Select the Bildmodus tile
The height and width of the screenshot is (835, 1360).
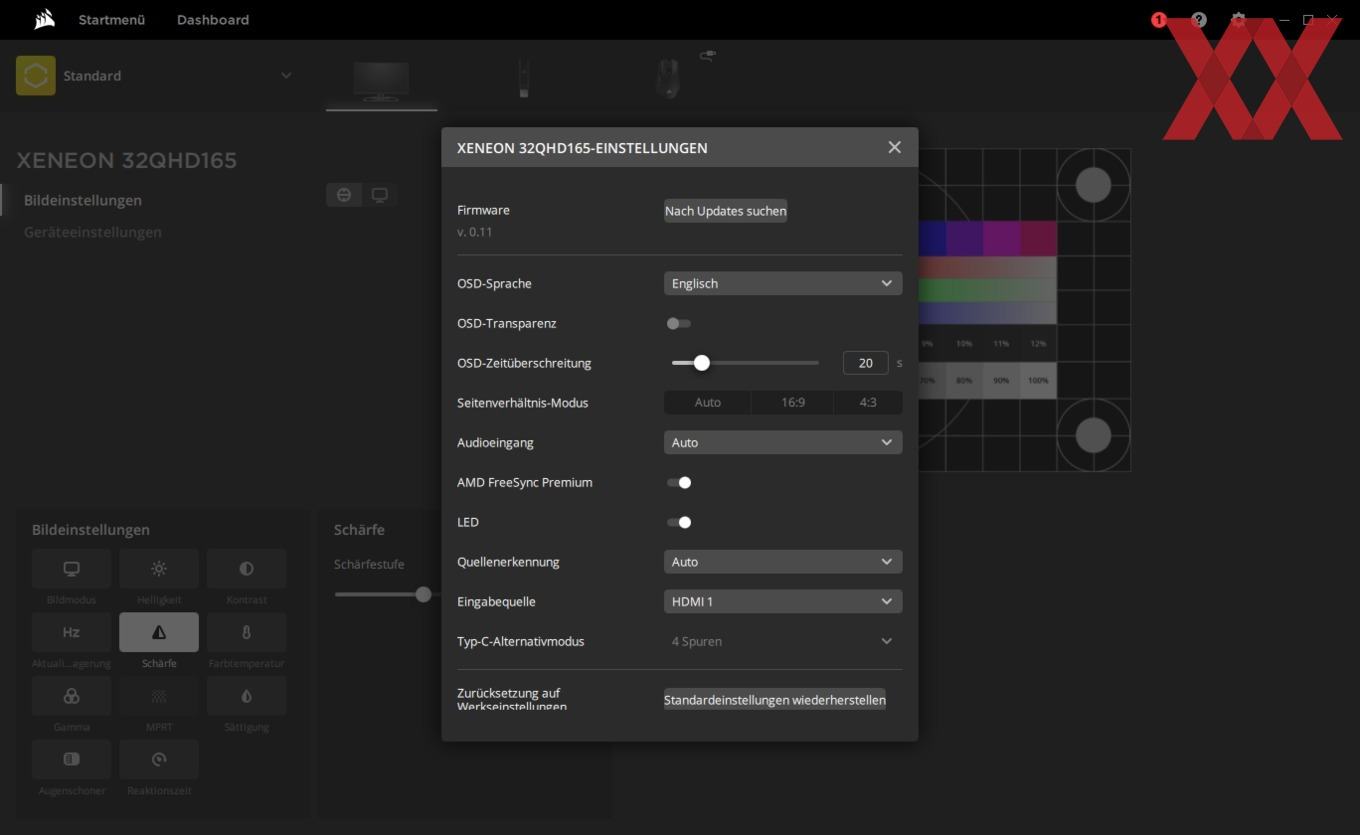pyautogui.click(x=71, y=569)
